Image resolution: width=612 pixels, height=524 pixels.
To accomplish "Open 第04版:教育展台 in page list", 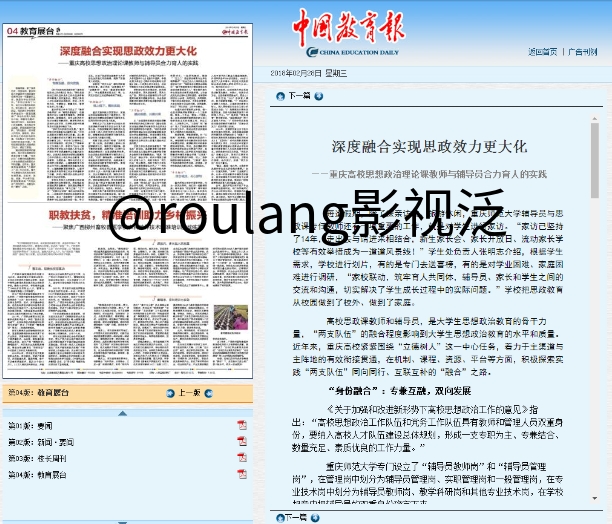I will pyautogui.click(x=37, y=475).
